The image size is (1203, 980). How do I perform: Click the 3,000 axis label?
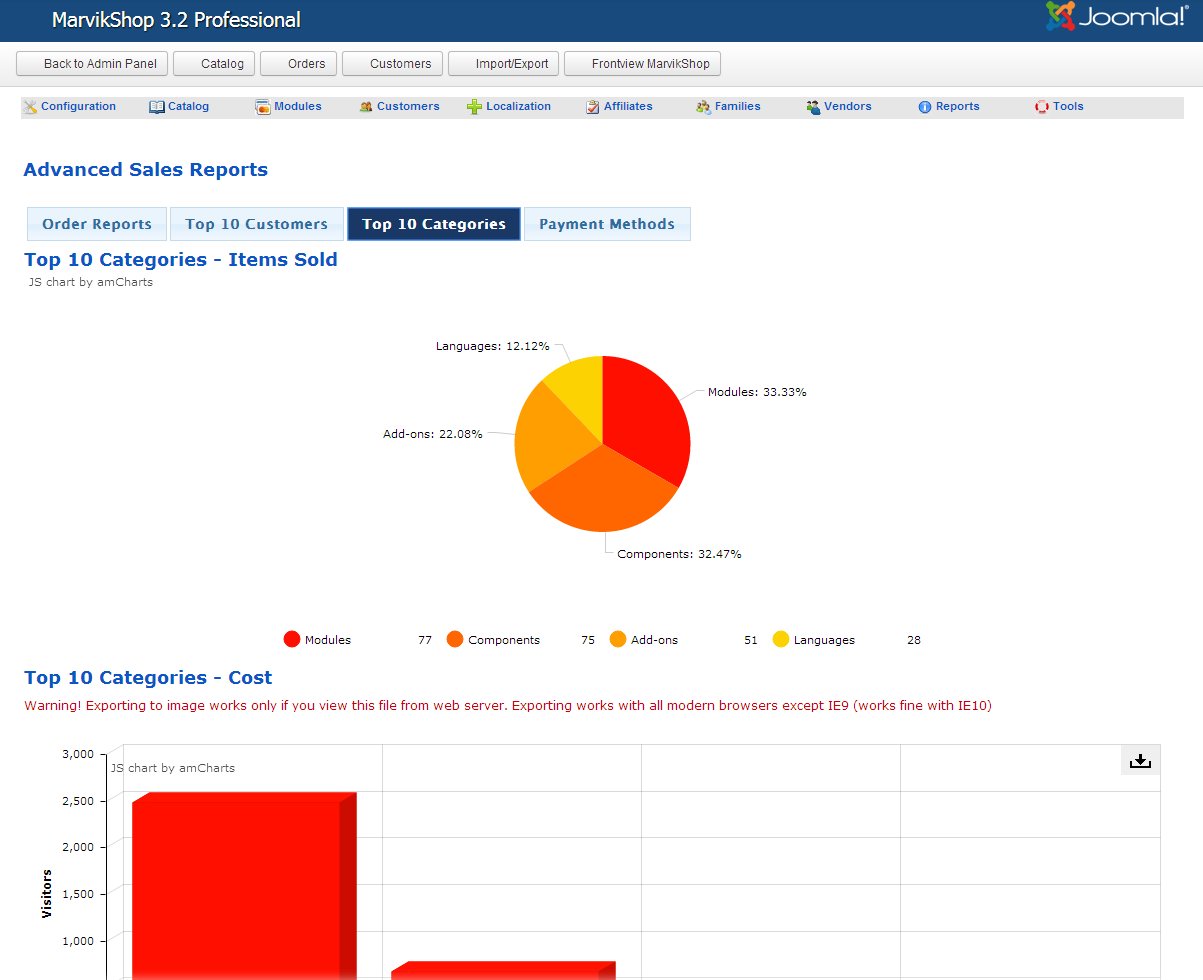coord(77,754)
